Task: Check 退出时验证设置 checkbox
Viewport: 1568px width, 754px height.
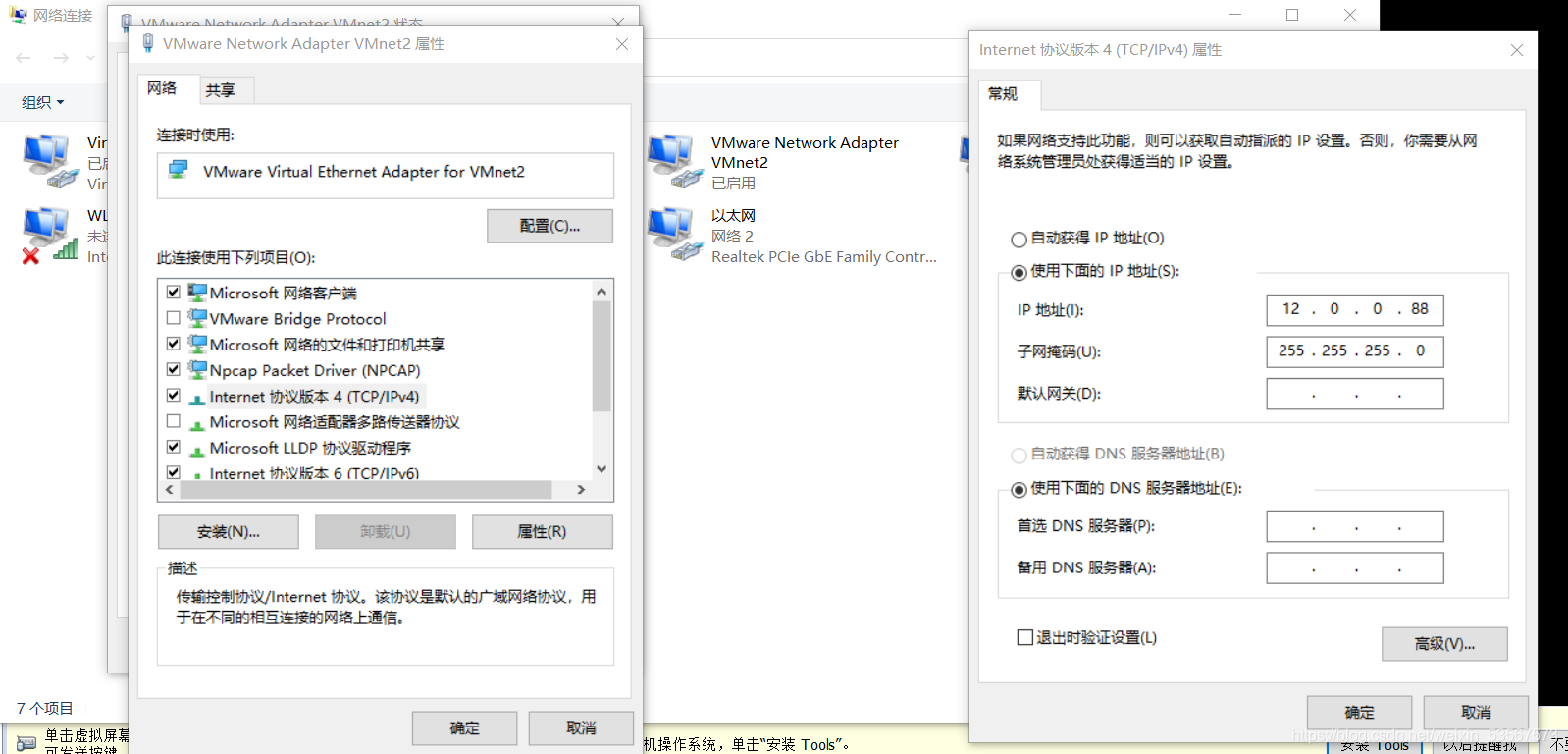Action: pos(1025,637)
